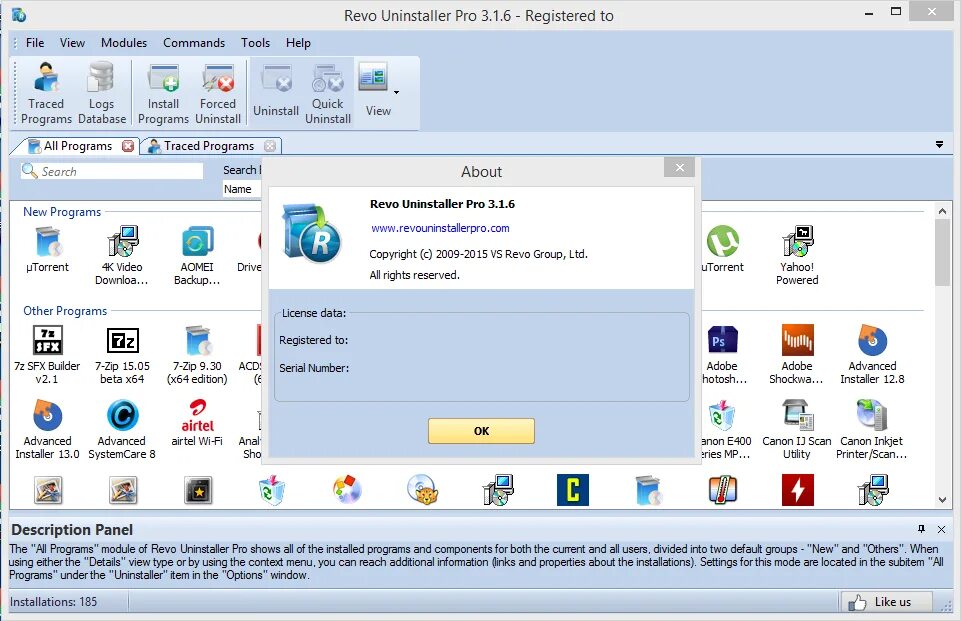Expand the View dropdown arrow in toolbar

pos(397,93)
